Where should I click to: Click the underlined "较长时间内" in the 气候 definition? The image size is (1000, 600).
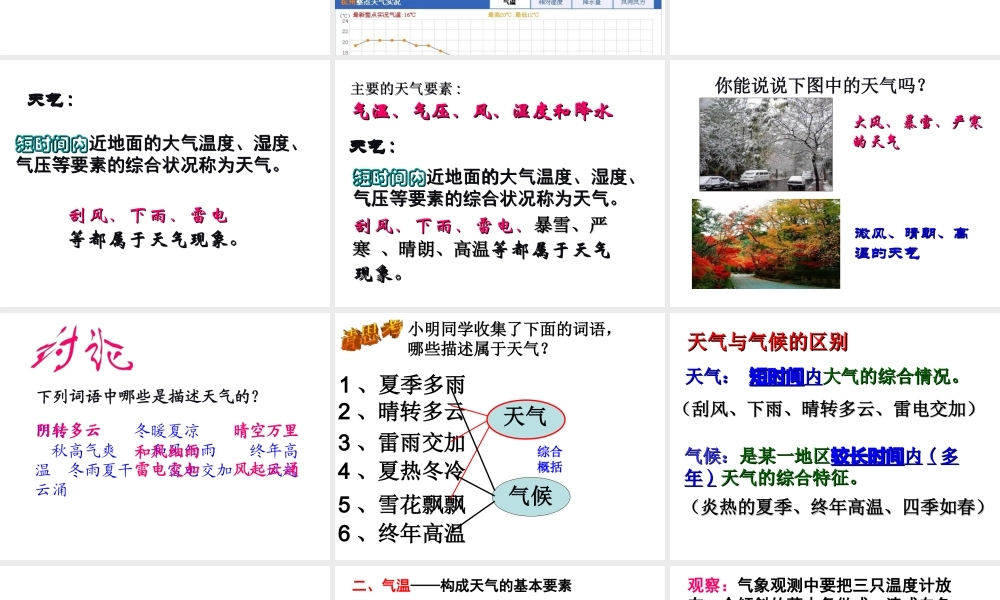point(876,457)
